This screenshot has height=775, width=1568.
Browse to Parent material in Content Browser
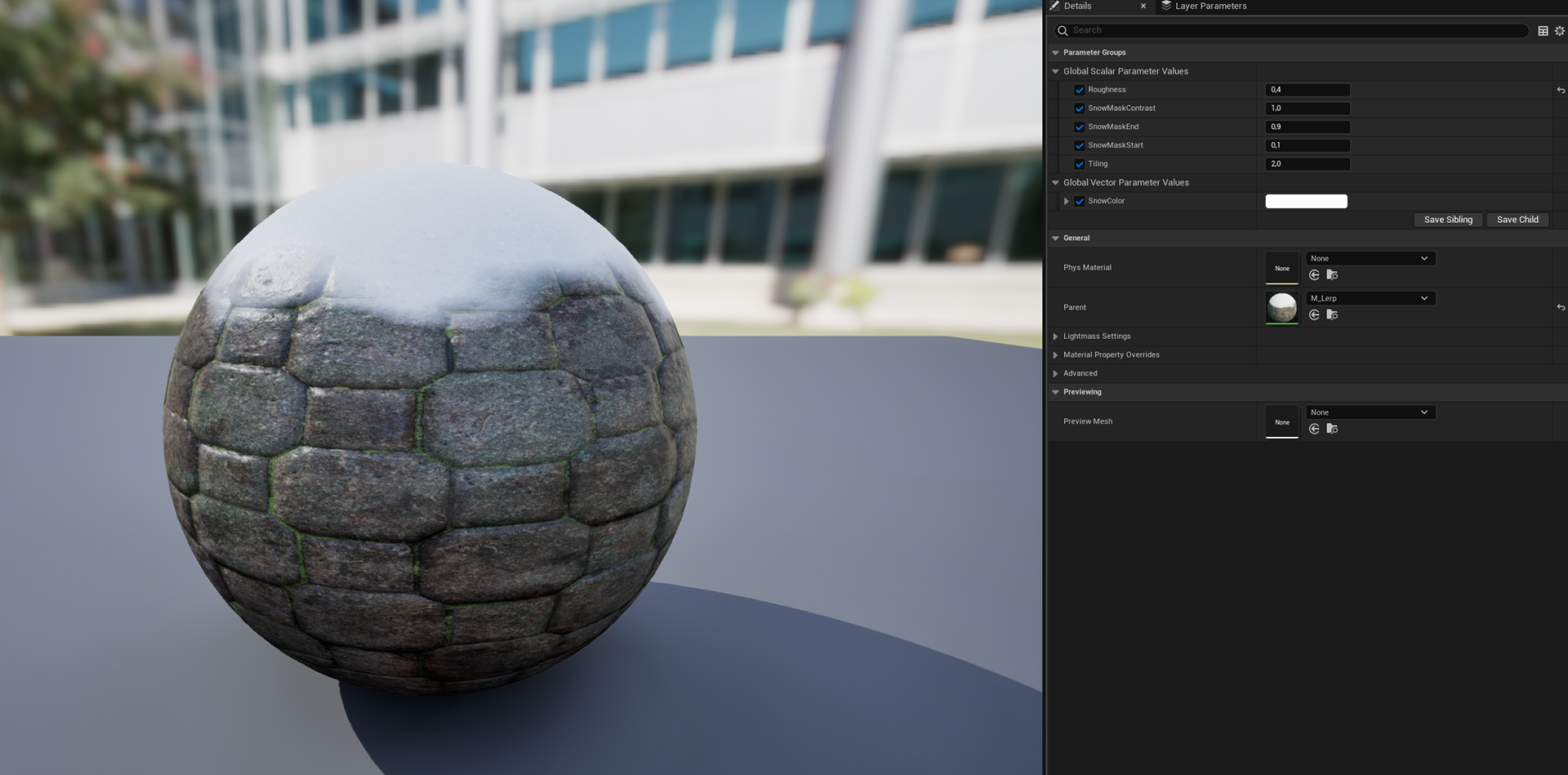(1332, 315)
